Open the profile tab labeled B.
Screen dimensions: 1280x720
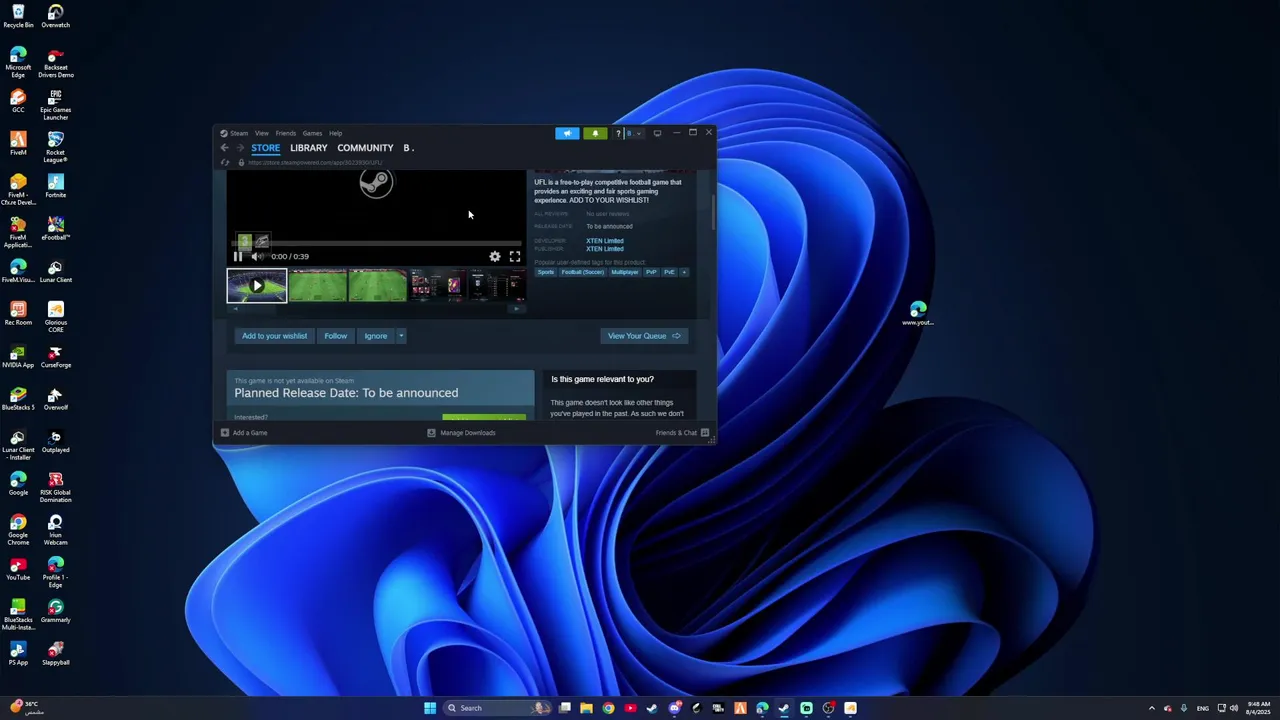point(408,148)
